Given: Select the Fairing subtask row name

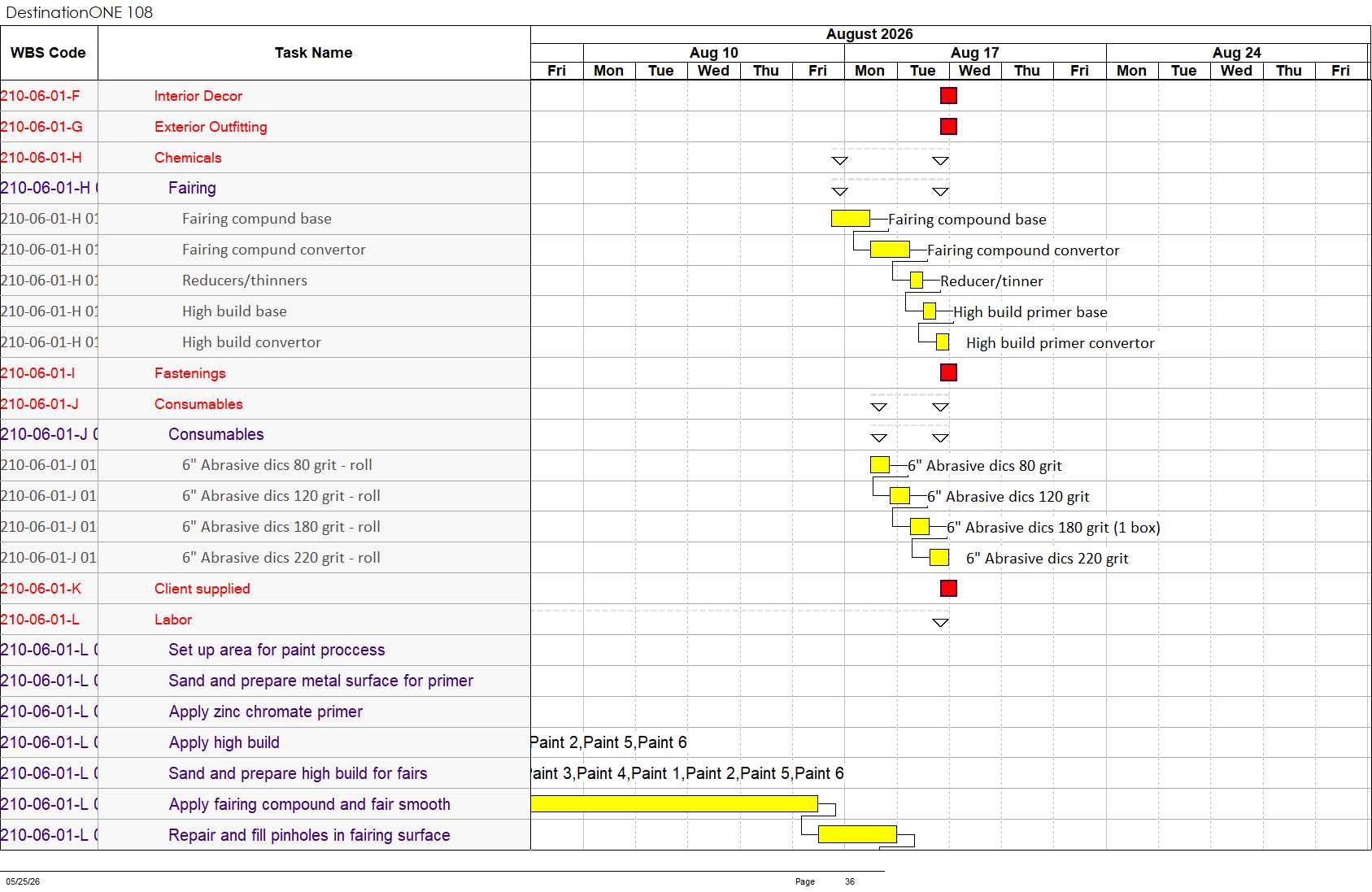Looking at the screenshot, I should click(192, 188).
